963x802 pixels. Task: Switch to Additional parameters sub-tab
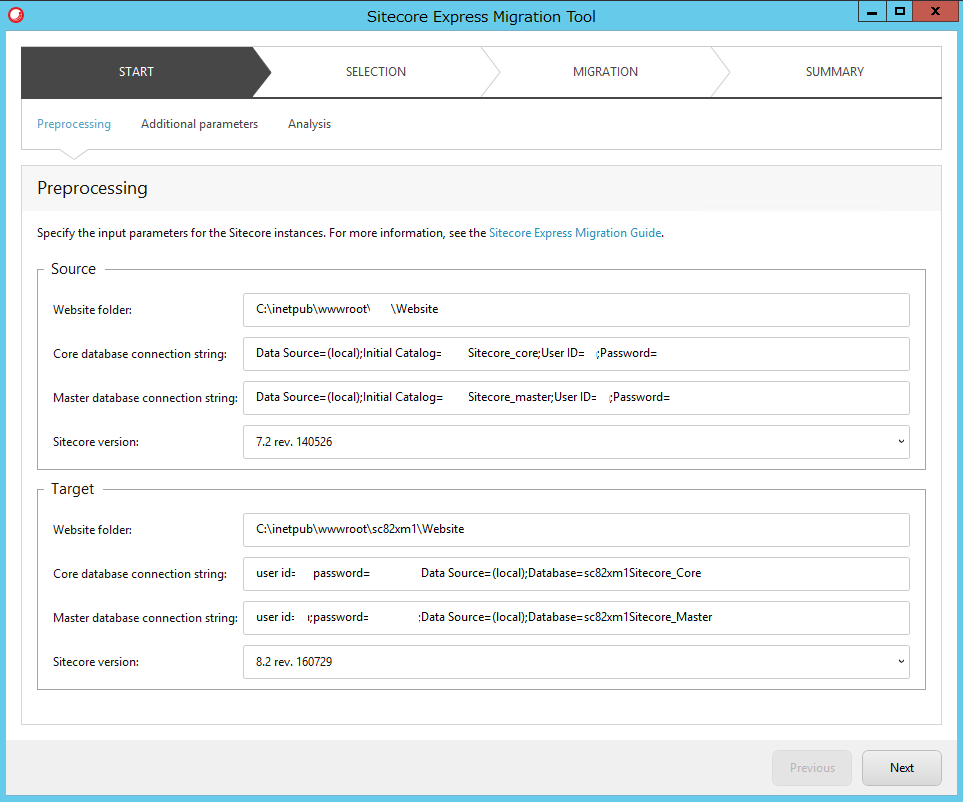pos(200,124)
